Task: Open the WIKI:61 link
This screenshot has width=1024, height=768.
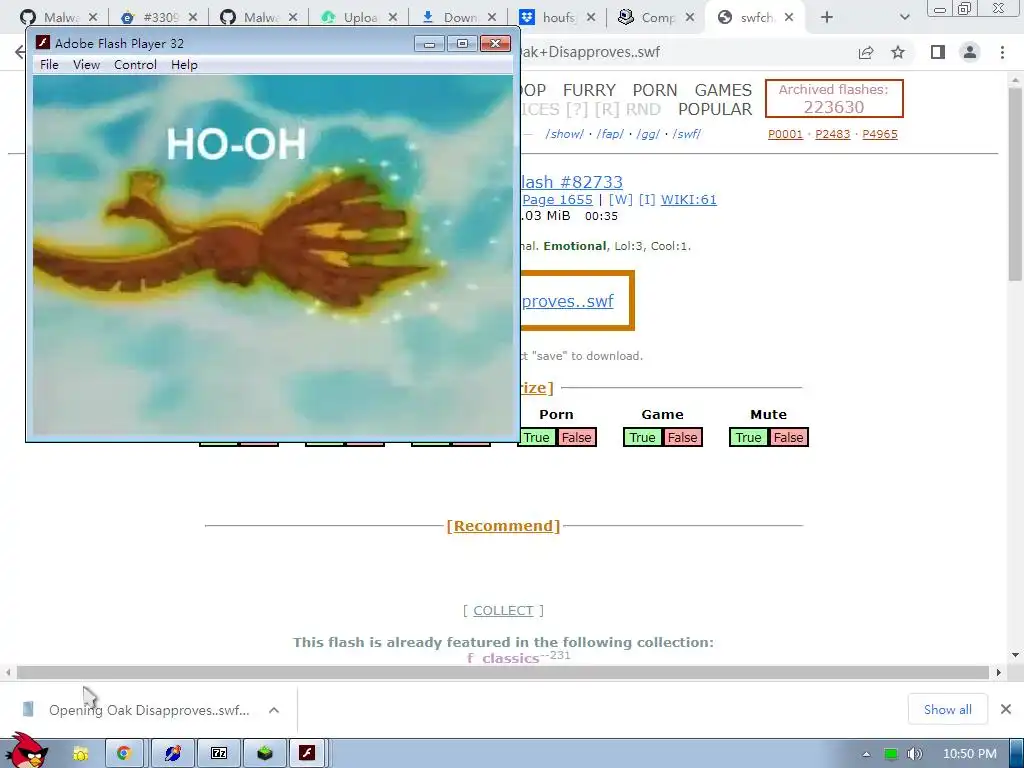Action: click(x=688, y=199)
